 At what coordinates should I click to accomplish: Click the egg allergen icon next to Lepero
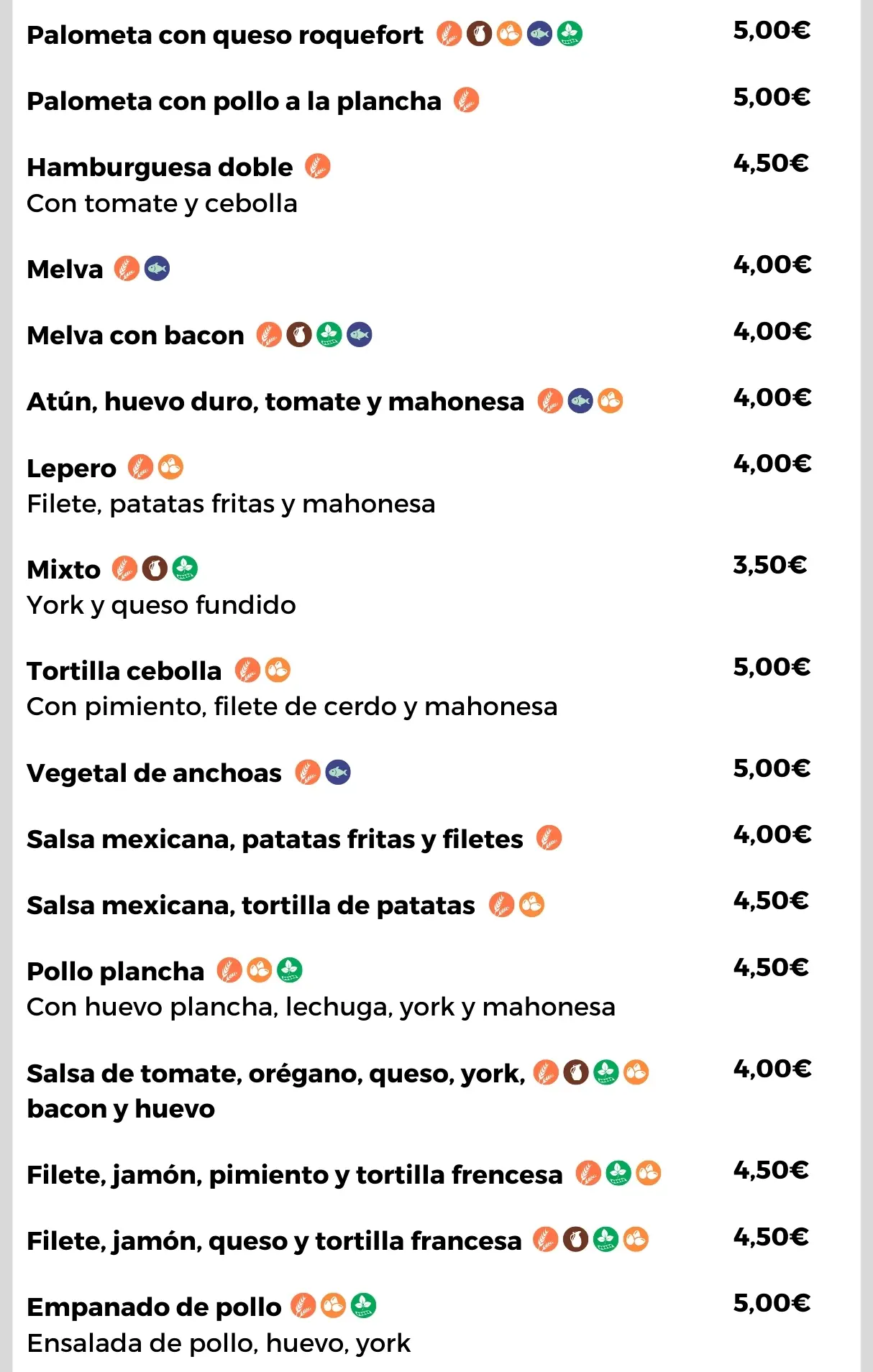pos(170,467)
